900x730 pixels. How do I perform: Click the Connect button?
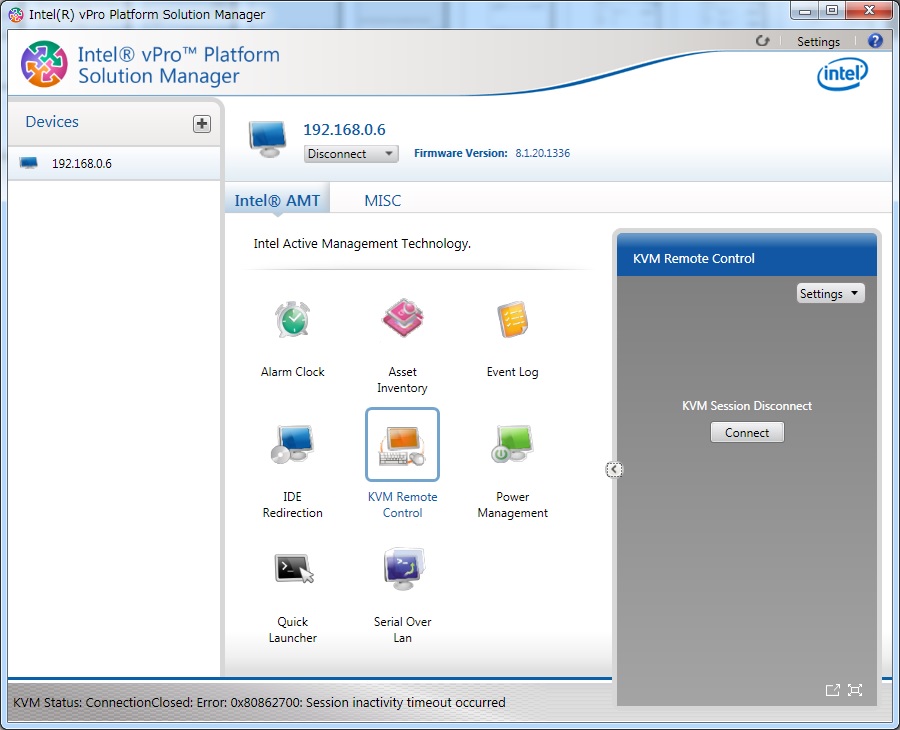tap(747, 433)
